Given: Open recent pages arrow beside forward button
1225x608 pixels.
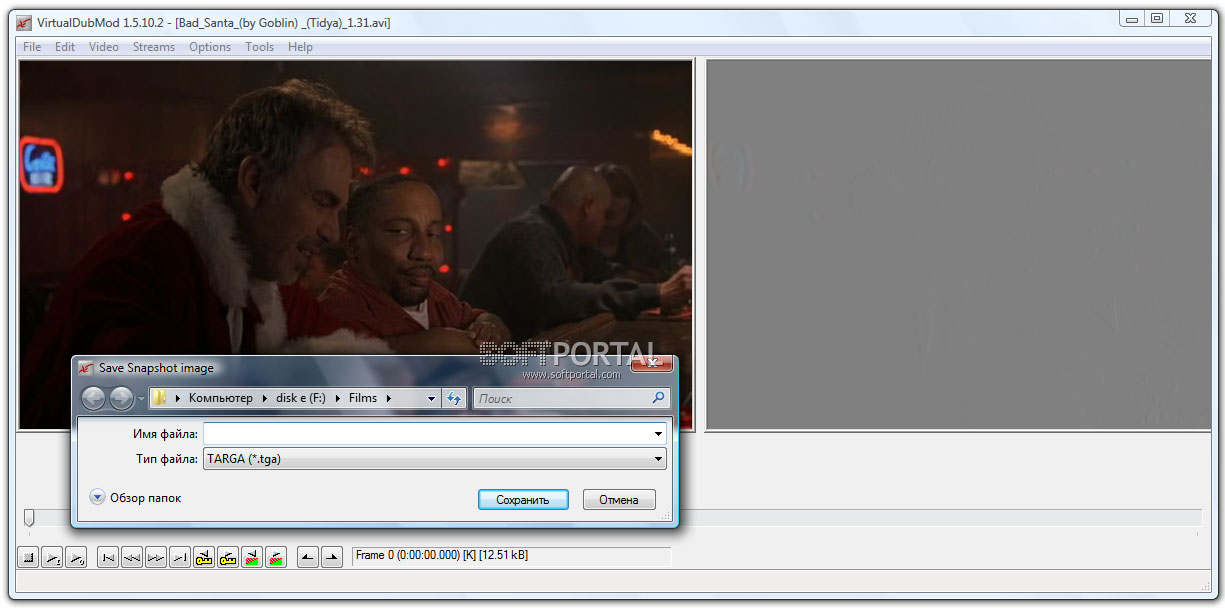Looking at the screenshot, I should (141, 398).
